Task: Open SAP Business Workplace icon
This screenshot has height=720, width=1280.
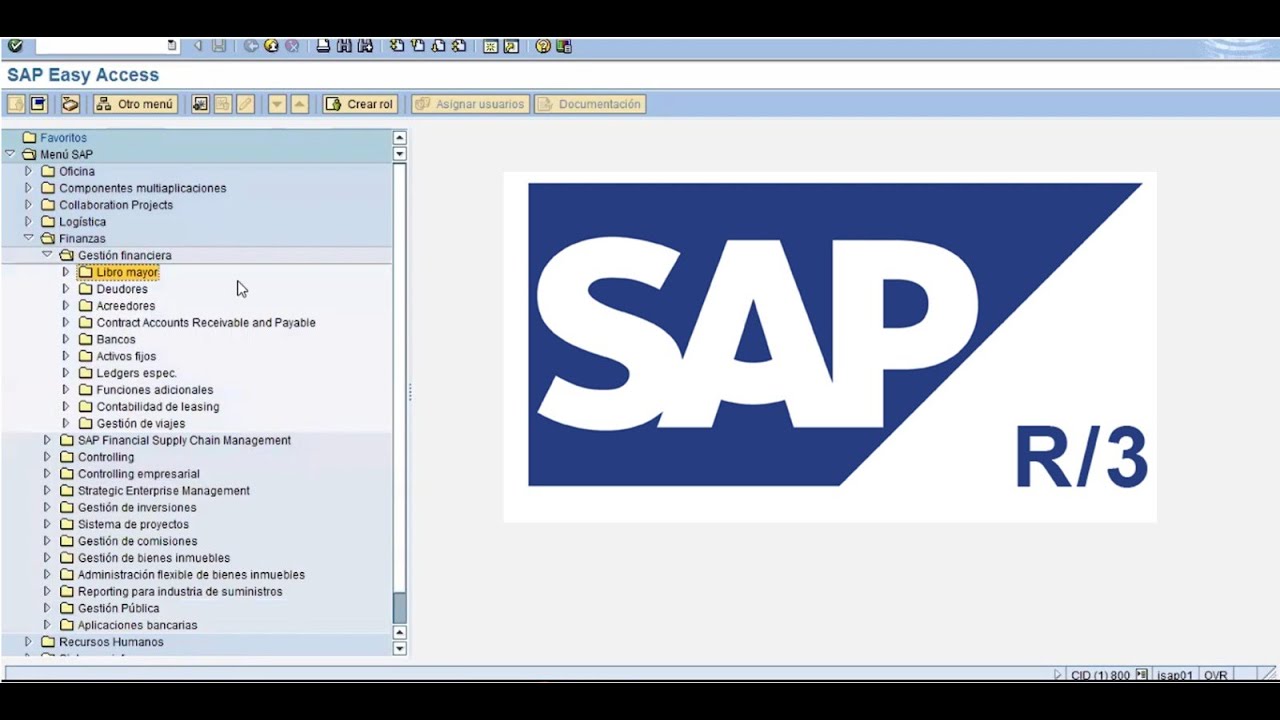Action: 70,104
